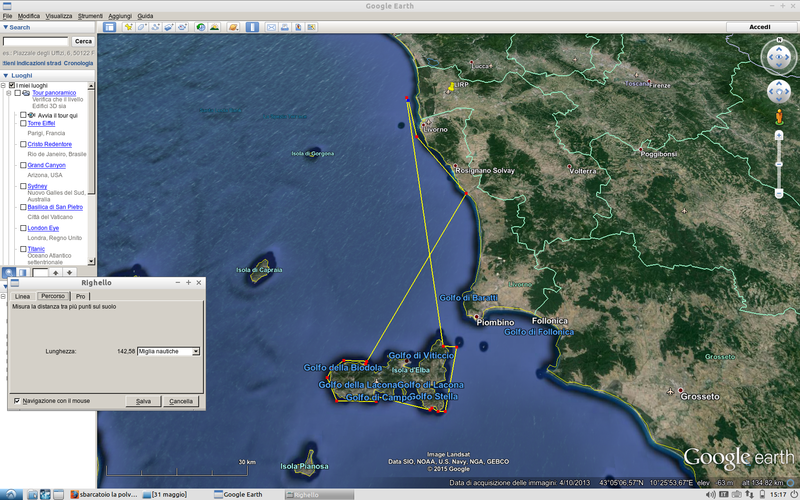This screenshot has width=800, height=500.
Task: Switch to the sbarcatoio la polv taskbar window
Action: coord(104,494)
